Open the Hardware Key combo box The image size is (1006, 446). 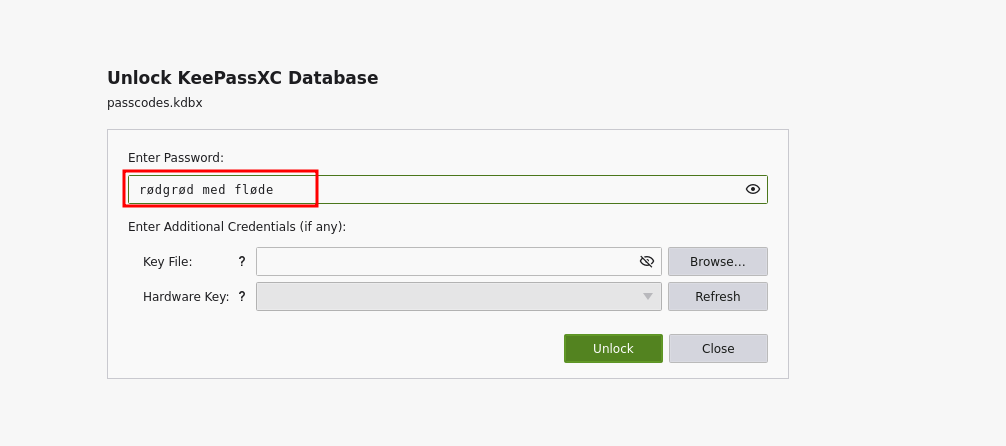click(x=450, y=297)
